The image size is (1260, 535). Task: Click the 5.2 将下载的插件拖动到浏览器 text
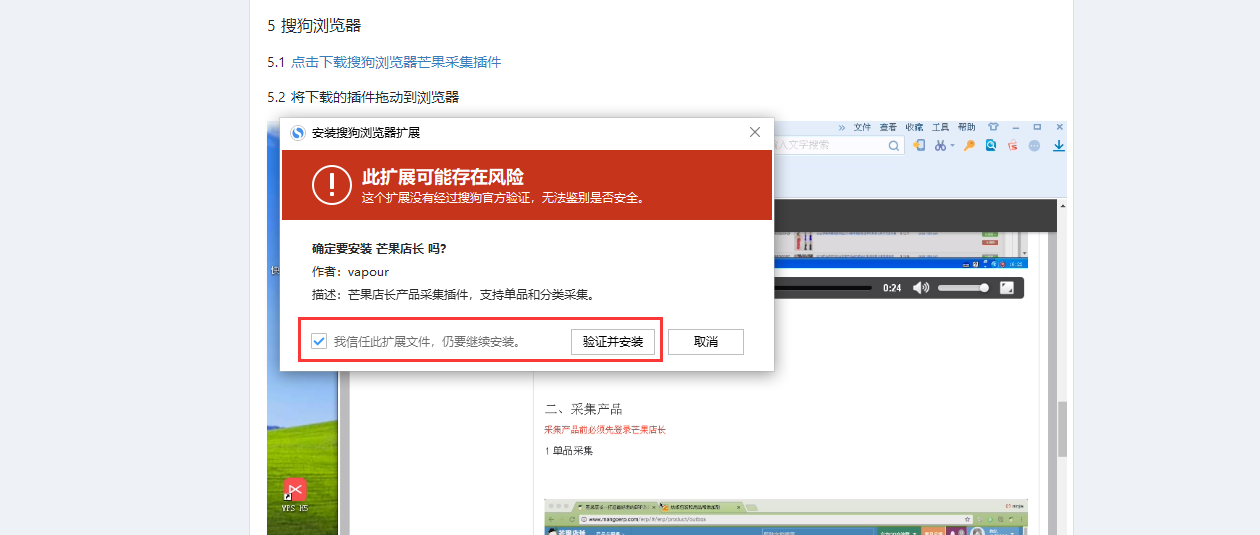click(363, 97)
